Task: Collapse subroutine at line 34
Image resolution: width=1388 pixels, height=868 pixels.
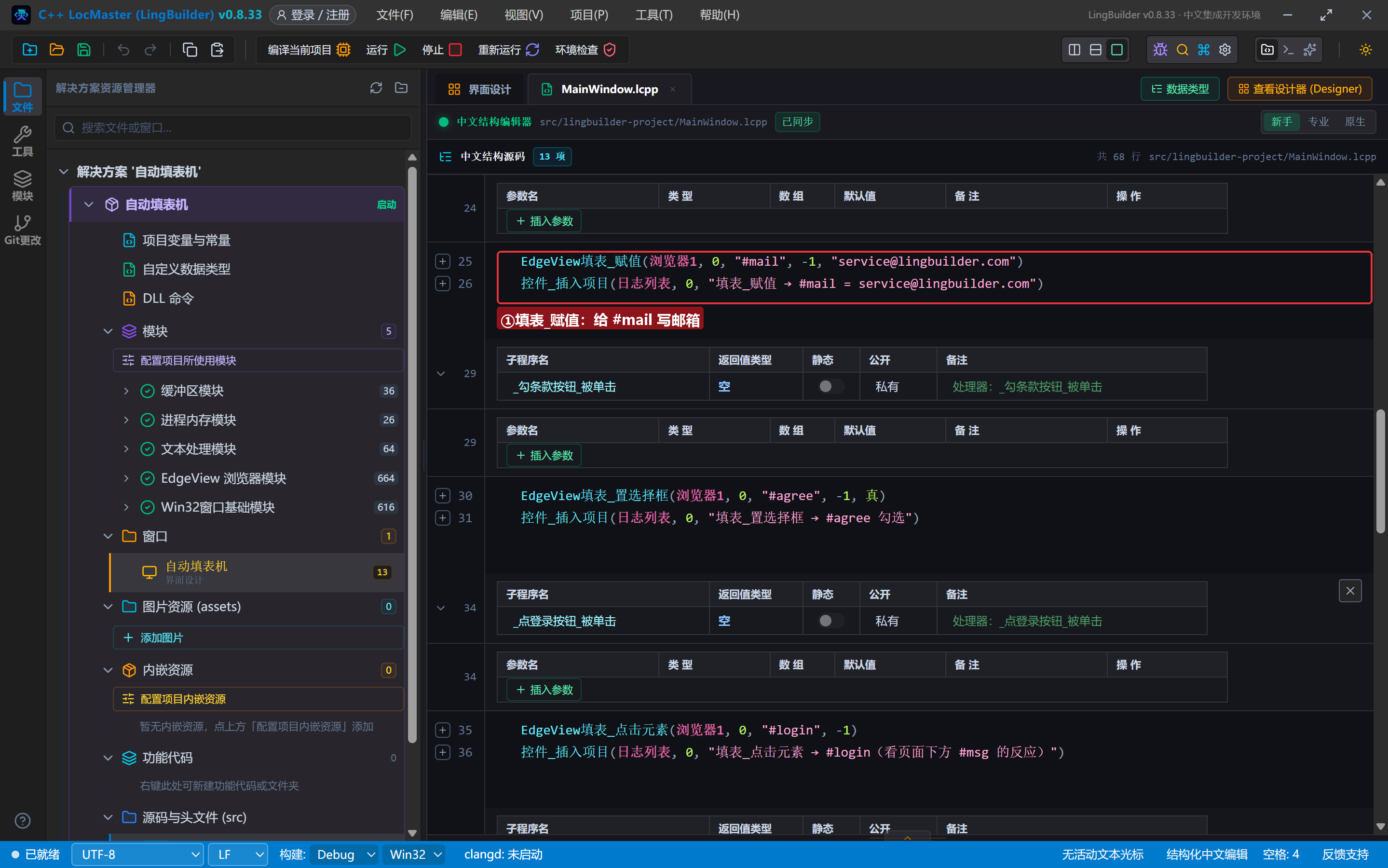Action: (x=441, y=608)
